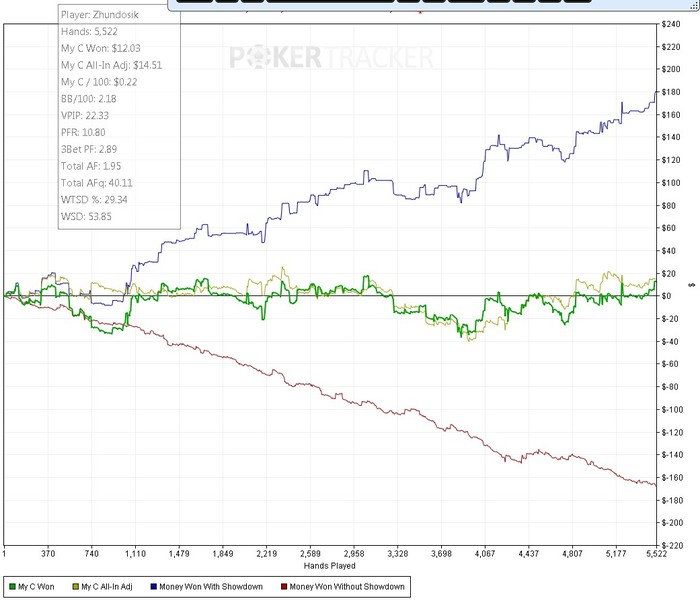Select the My C / 100: $0.22 line
The image size is (700, 605).
tap(99, 82)
